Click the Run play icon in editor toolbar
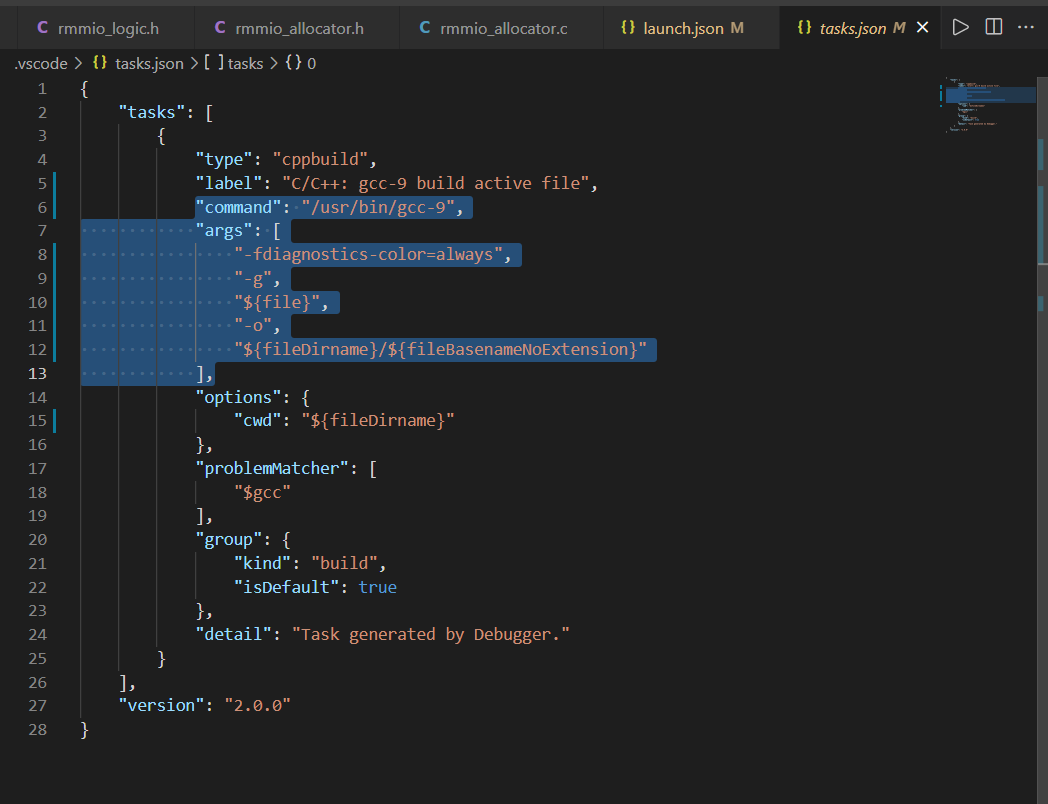This screenshot has height=804, width=1048. click(x=960, y=28)
